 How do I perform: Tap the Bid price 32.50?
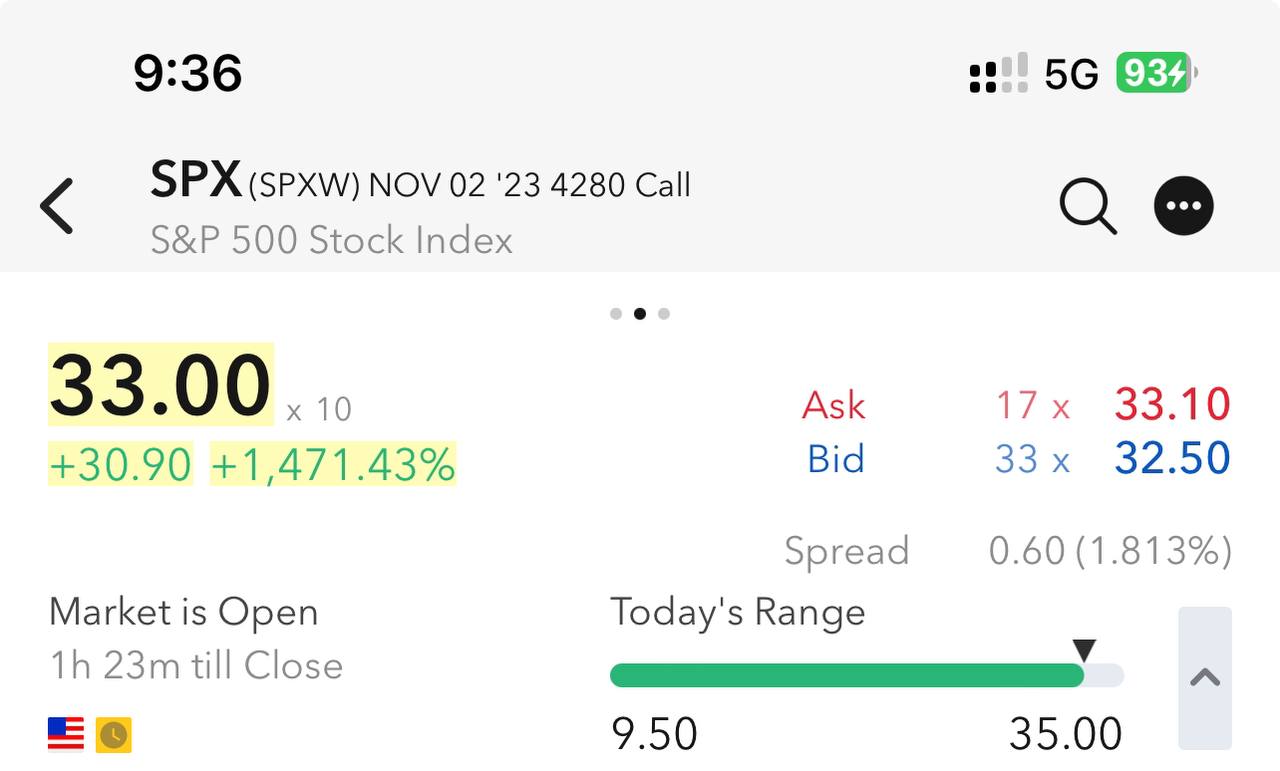pos(1172,459)
